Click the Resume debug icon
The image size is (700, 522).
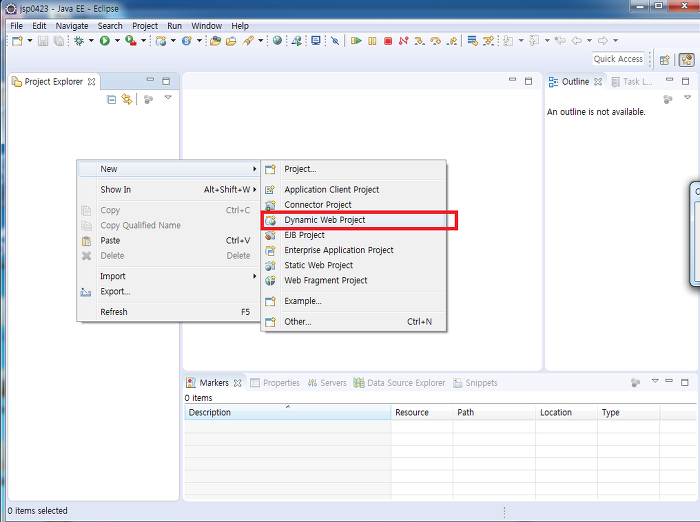pyautogui.click(x=356, y=41)
